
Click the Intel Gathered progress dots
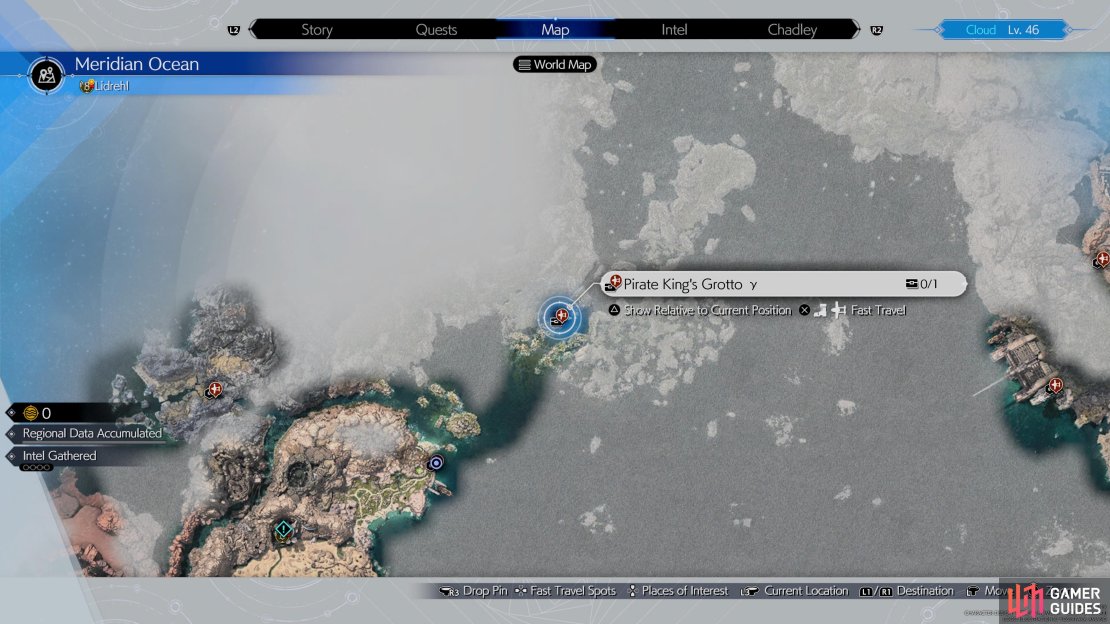coord(35,467)
